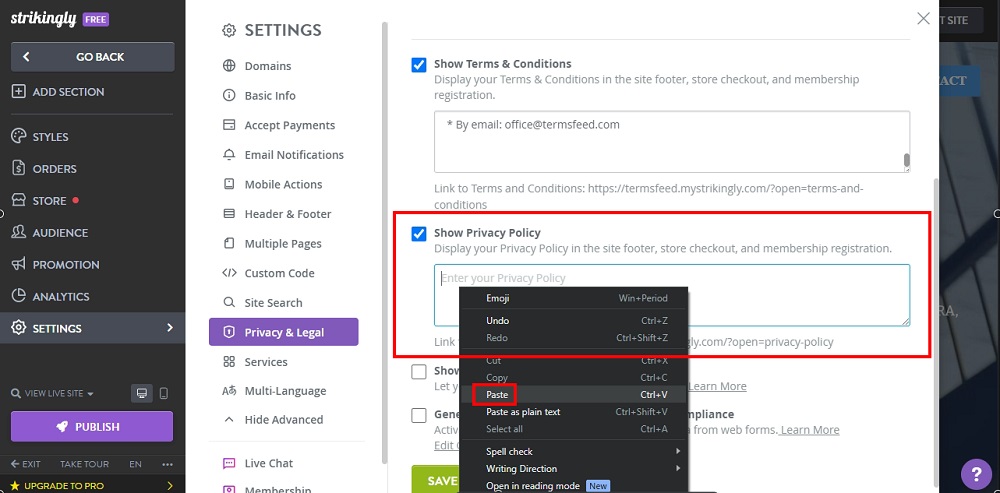
Task: Open Email Notifications bell icon
Action: coord(229,154)
